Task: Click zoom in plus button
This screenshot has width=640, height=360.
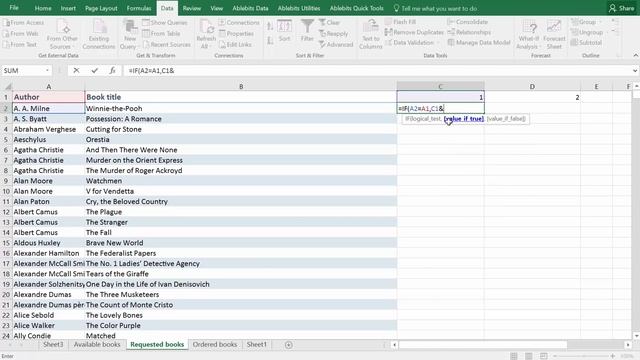Action: tap(613, 356)
